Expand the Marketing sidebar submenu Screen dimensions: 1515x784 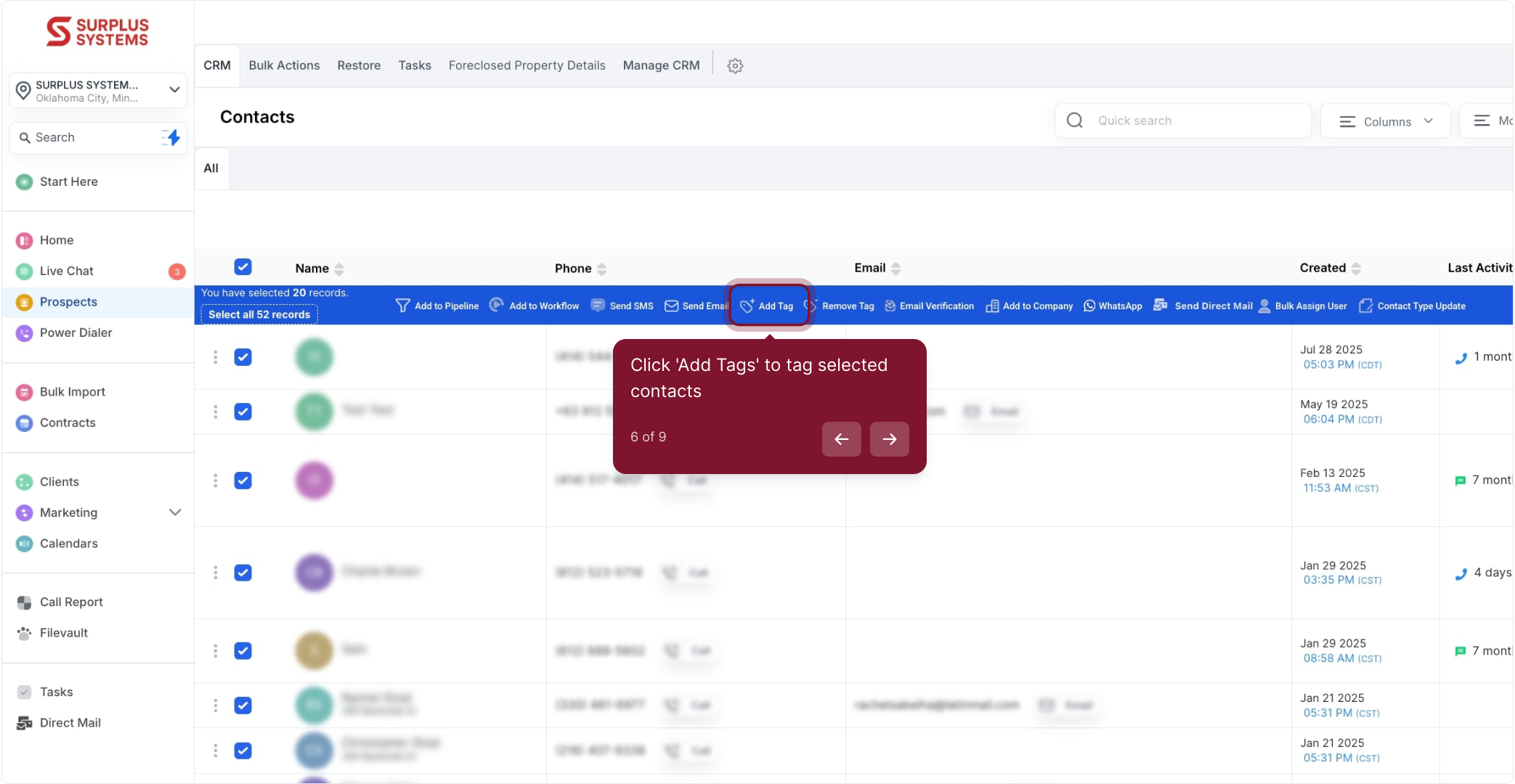point(174,513)
